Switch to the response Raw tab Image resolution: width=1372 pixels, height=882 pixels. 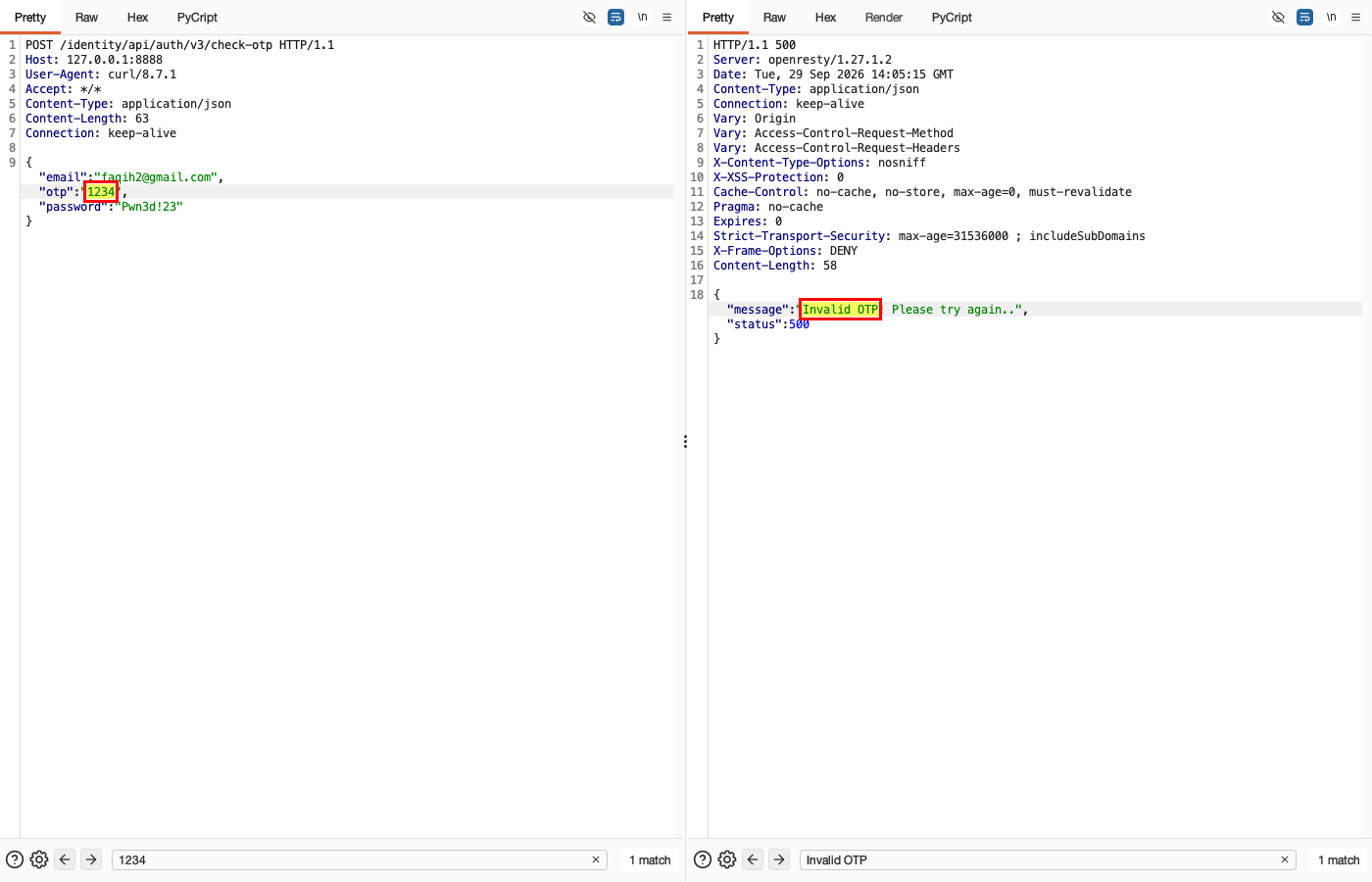point(774,17)
